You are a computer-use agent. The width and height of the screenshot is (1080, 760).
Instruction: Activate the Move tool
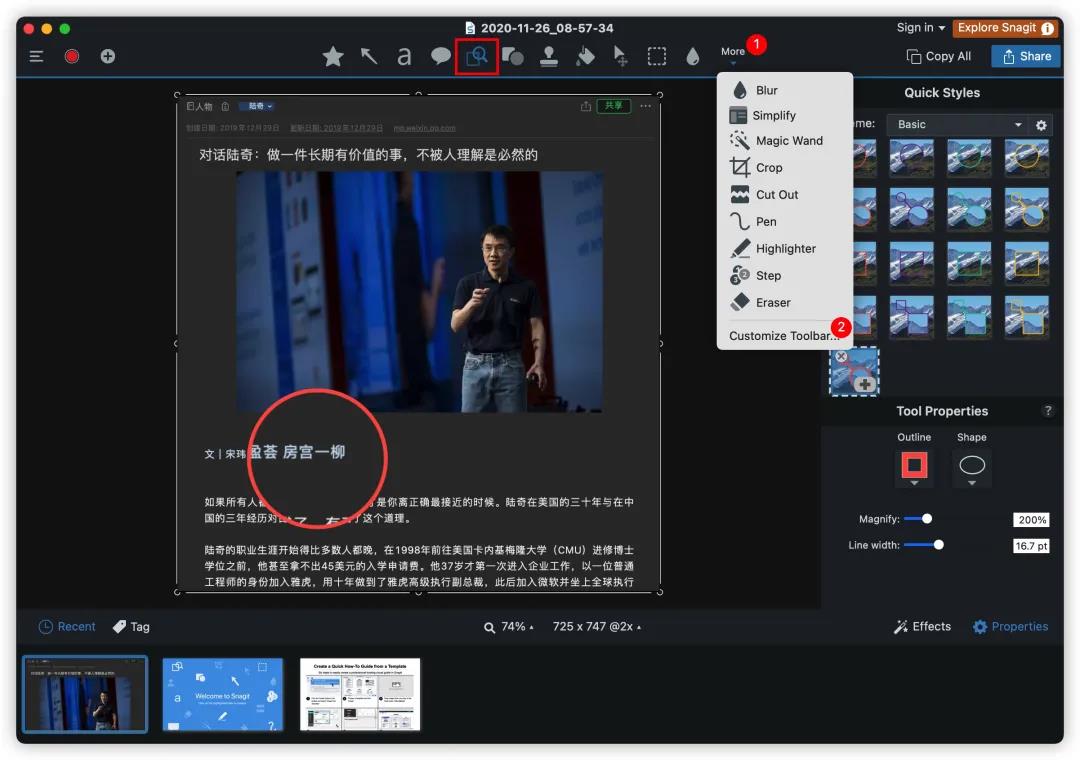click(x=620, y=57)
